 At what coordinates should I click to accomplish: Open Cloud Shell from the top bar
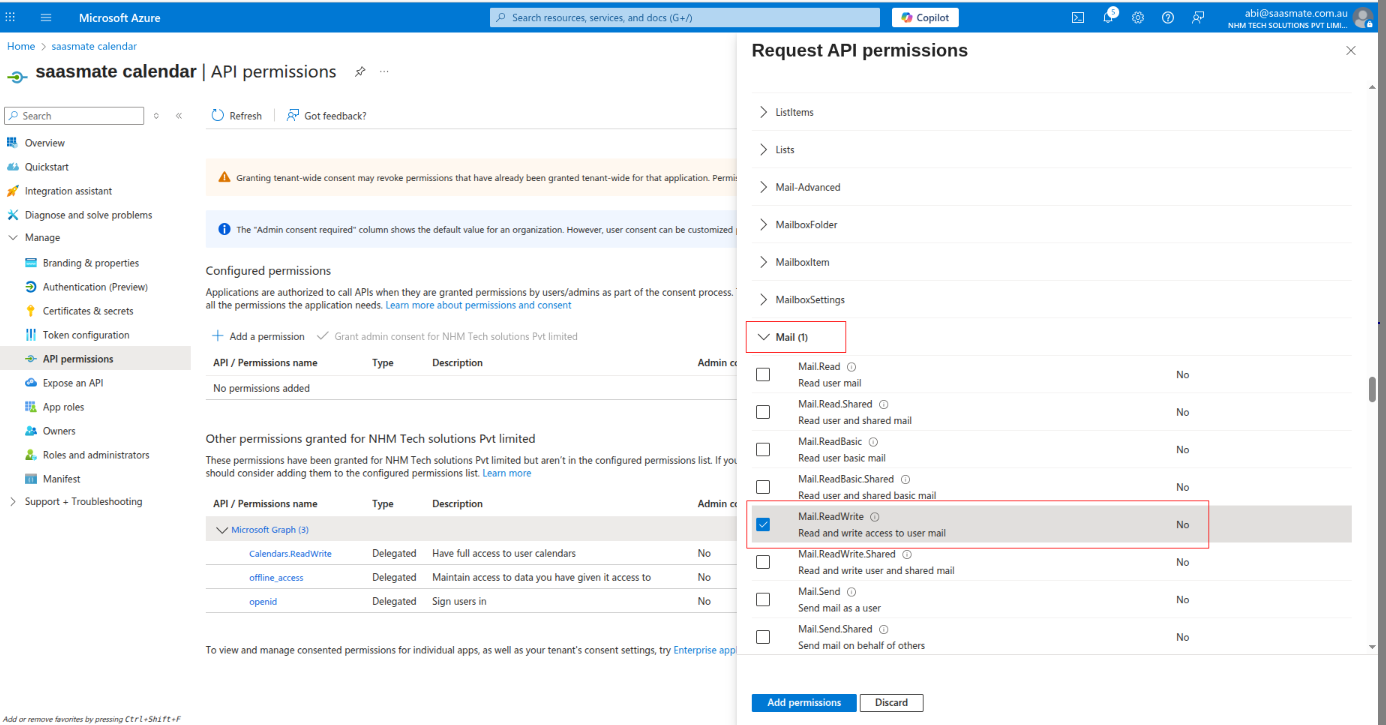(1078, 18)
